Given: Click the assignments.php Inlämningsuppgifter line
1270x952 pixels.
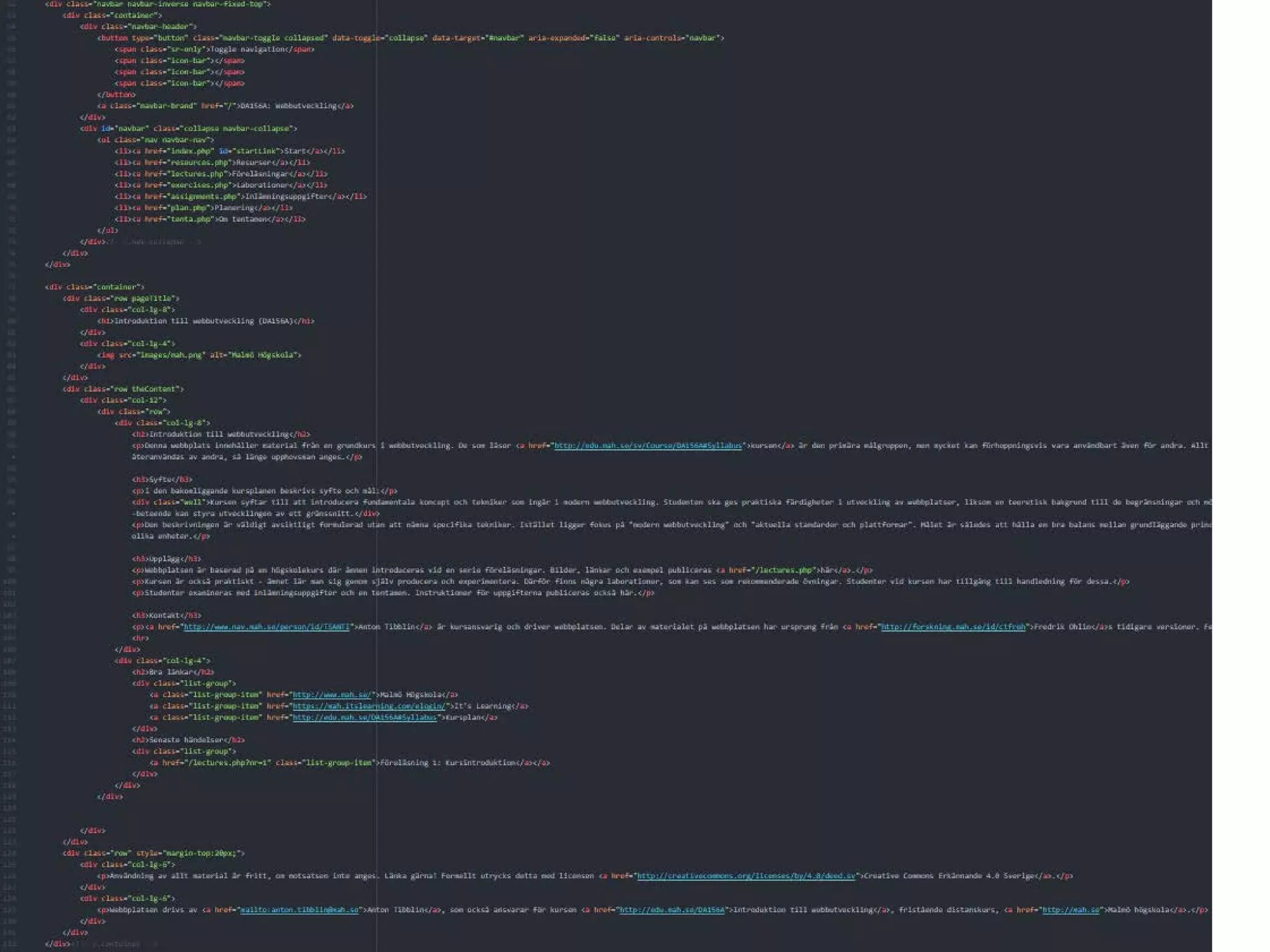Looking at the screenshot, I should (x=240, y=196).
